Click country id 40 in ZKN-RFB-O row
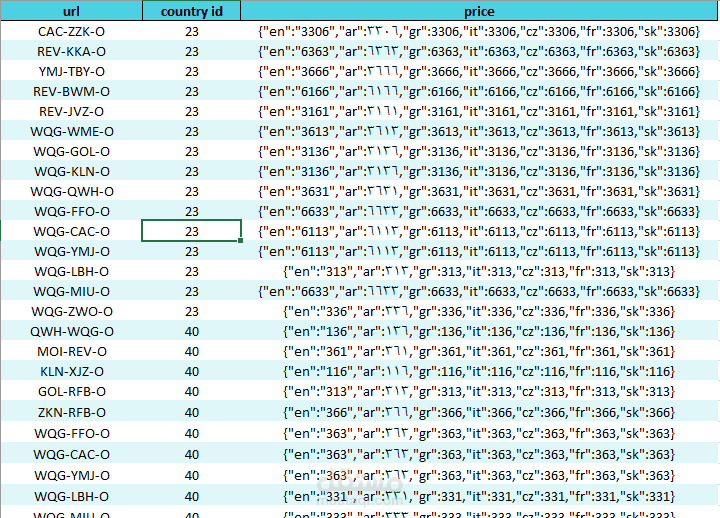The image size is (720, 518). [x=191, y=412]
